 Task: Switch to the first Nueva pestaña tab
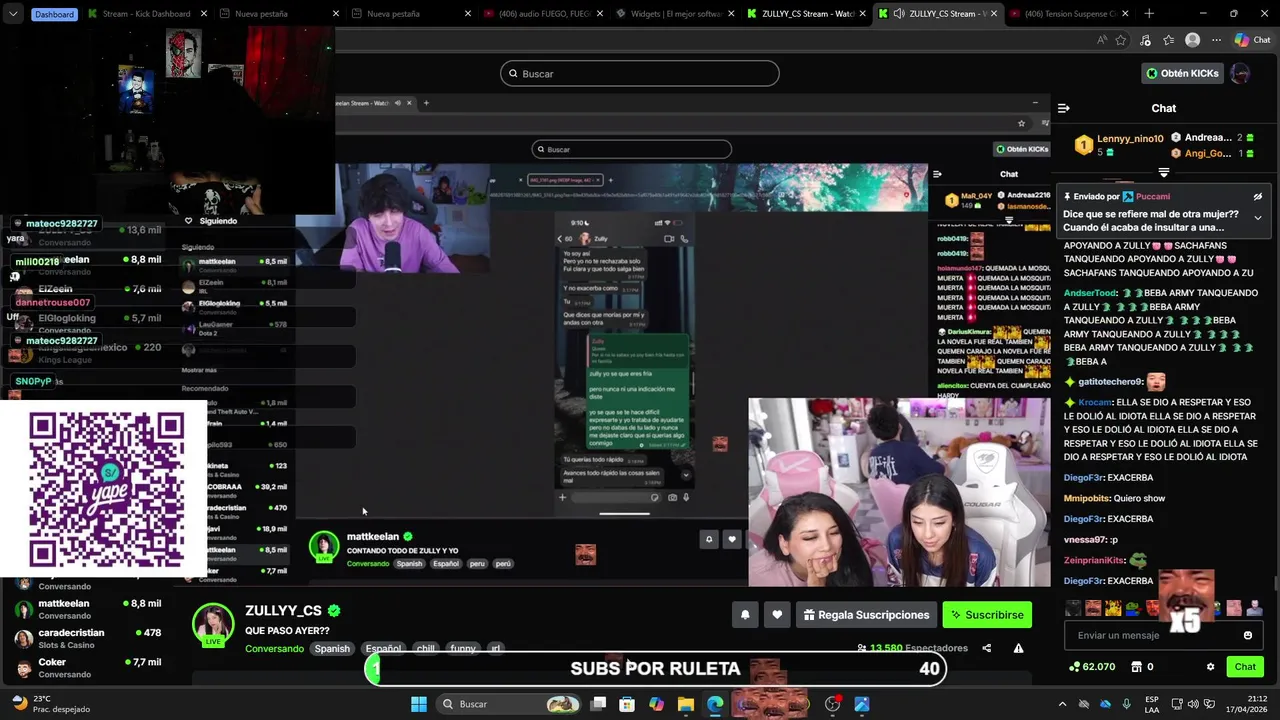click(279, 14)
